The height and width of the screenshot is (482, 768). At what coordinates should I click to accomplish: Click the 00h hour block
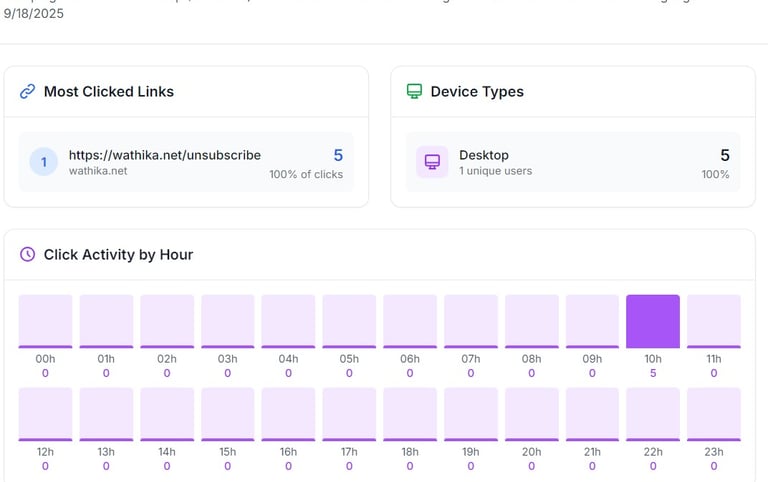[x=46, y=321]
